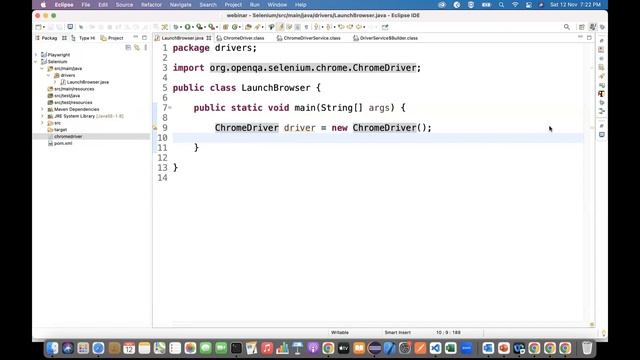The height and width of the screenshot is (360, 640).
Task: Open the Window menu
Action: coord(277,5)
